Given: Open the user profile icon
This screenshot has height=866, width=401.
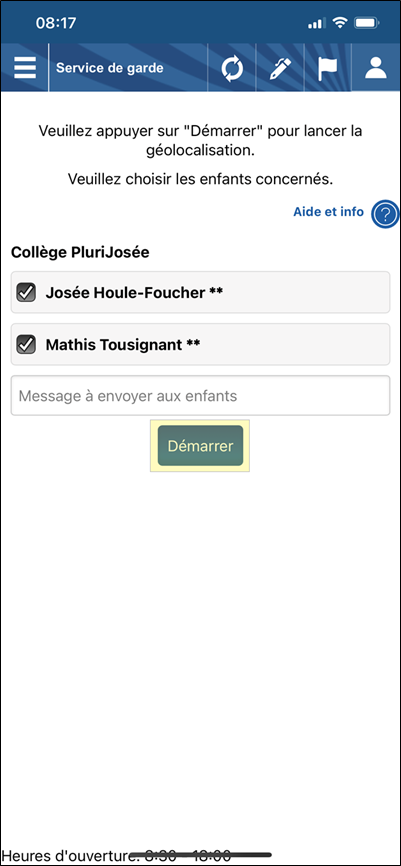Looking at the screenshot, I should [376, 68].
